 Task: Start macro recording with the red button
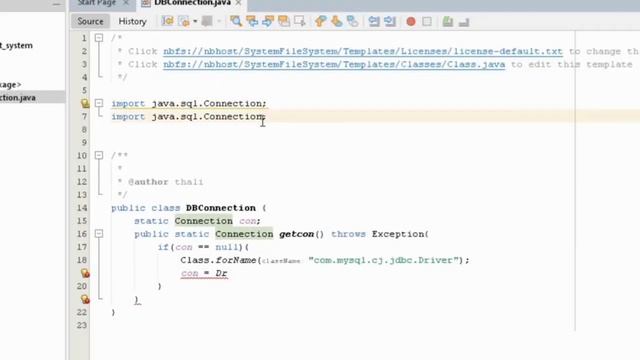pos(411,22)
